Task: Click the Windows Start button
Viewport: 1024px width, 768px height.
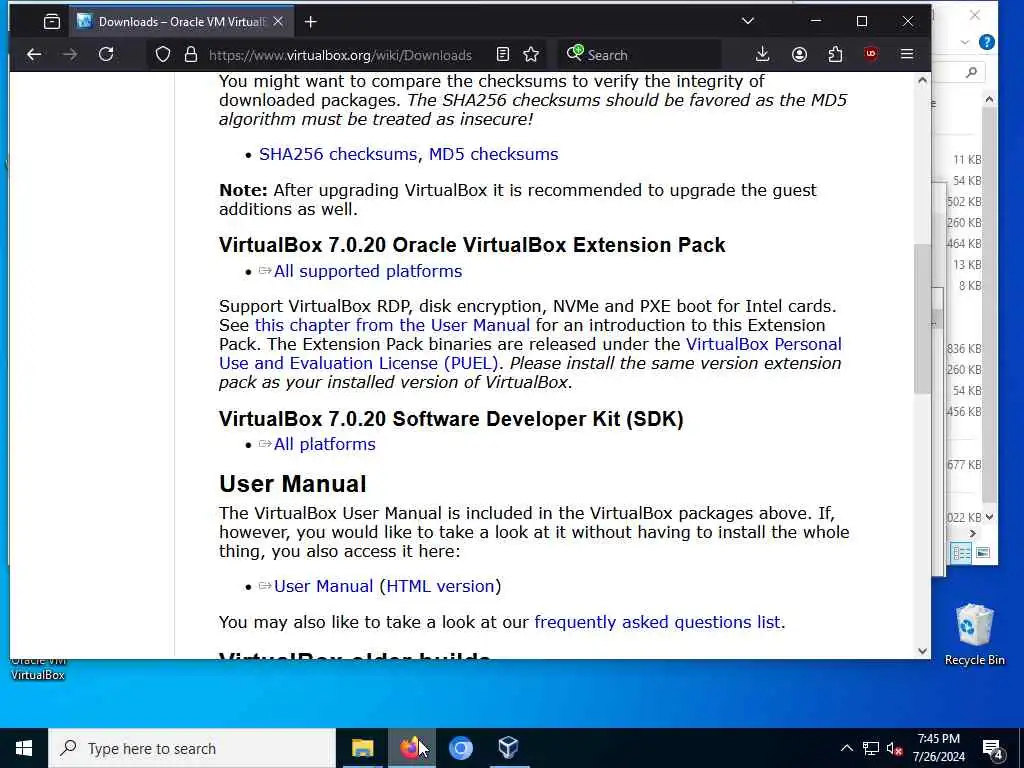Action: [24, 748]
